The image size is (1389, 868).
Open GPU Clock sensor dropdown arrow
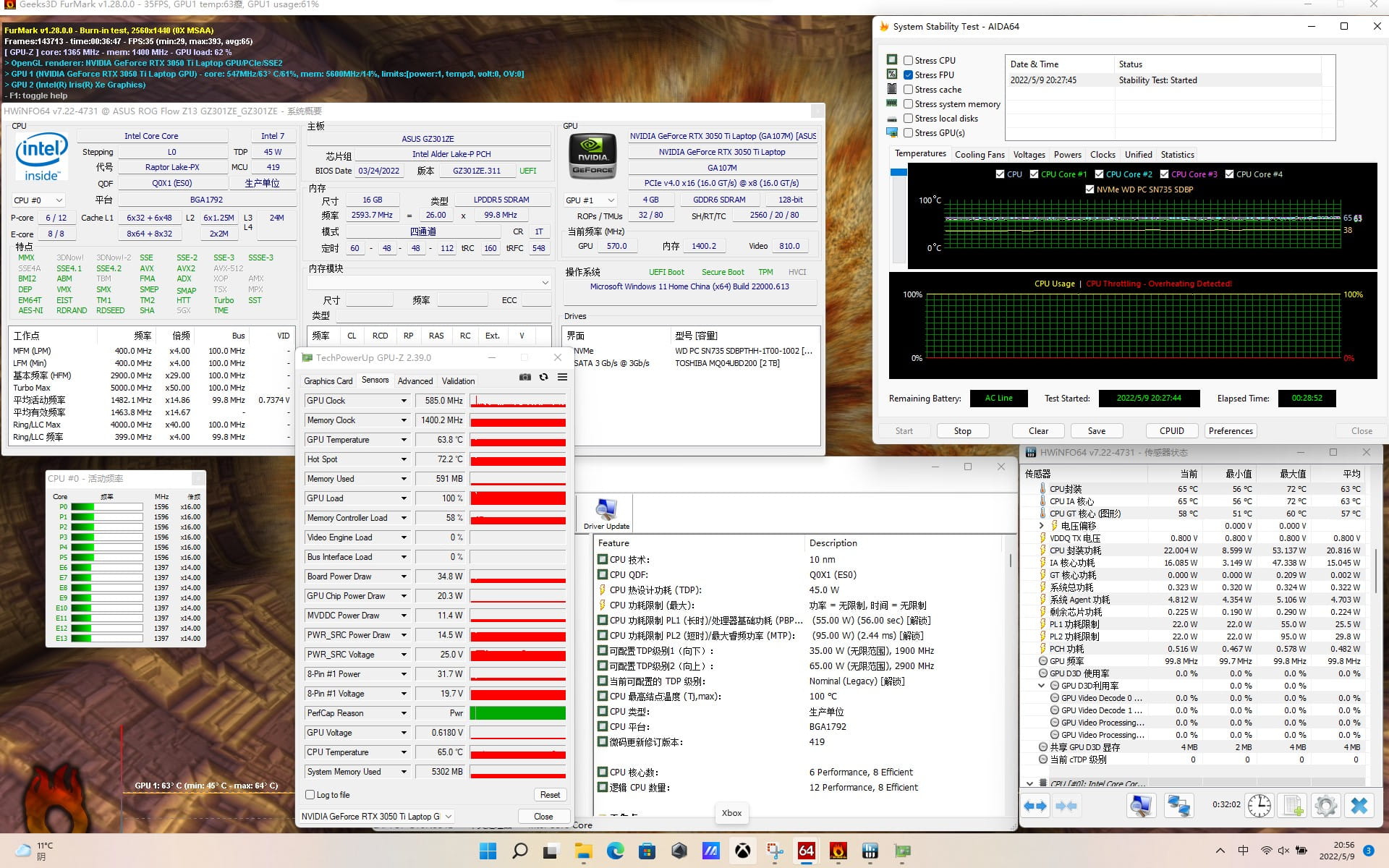(x=404, y=401)
